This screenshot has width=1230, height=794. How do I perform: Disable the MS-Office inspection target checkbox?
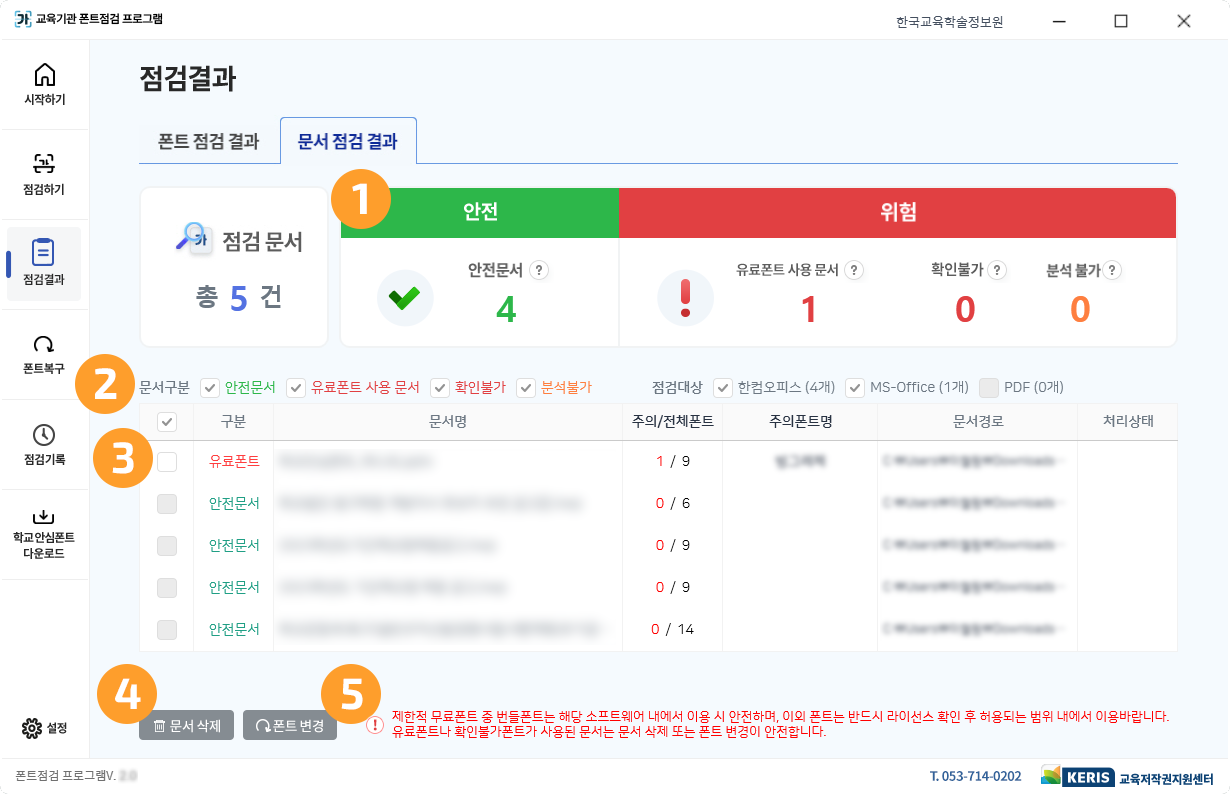[855, 388]
